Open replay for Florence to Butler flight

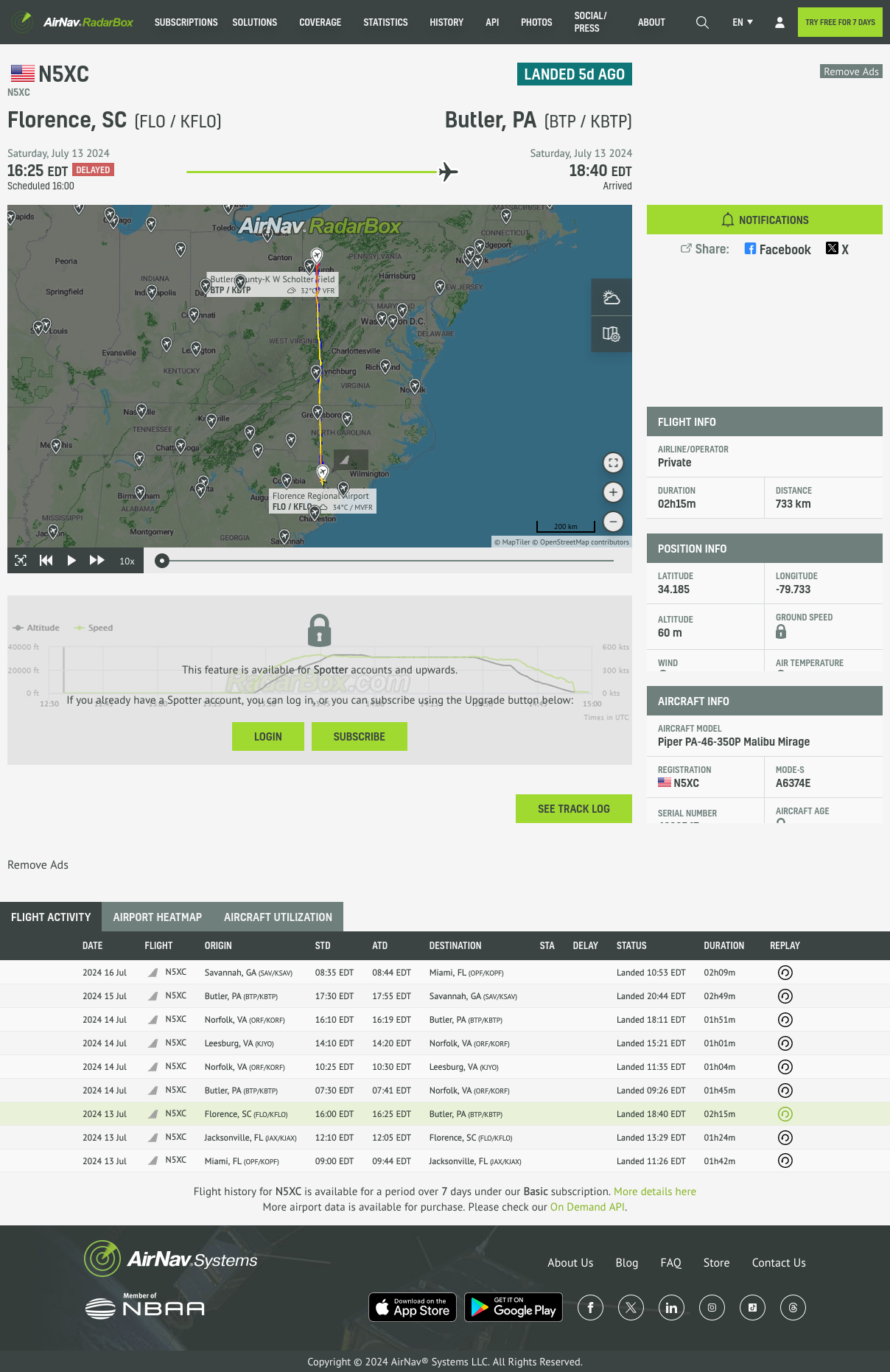[785, 1114]
